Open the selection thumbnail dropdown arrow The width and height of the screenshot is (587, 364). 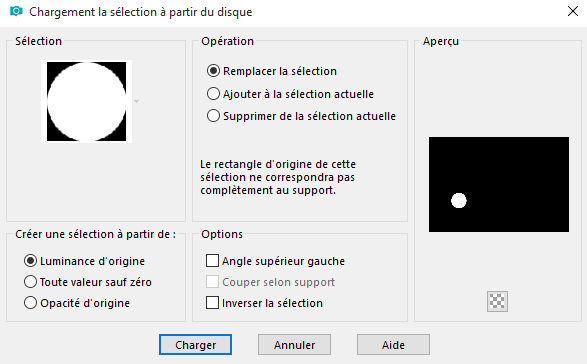pos(137,101)
